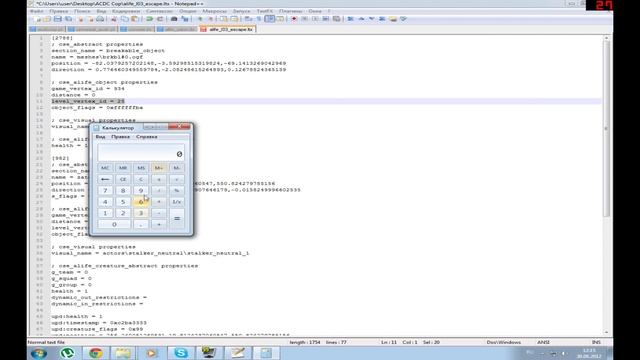Click 'length : 1754' in status bar
The image size is (640, 360).
(304, 342)
